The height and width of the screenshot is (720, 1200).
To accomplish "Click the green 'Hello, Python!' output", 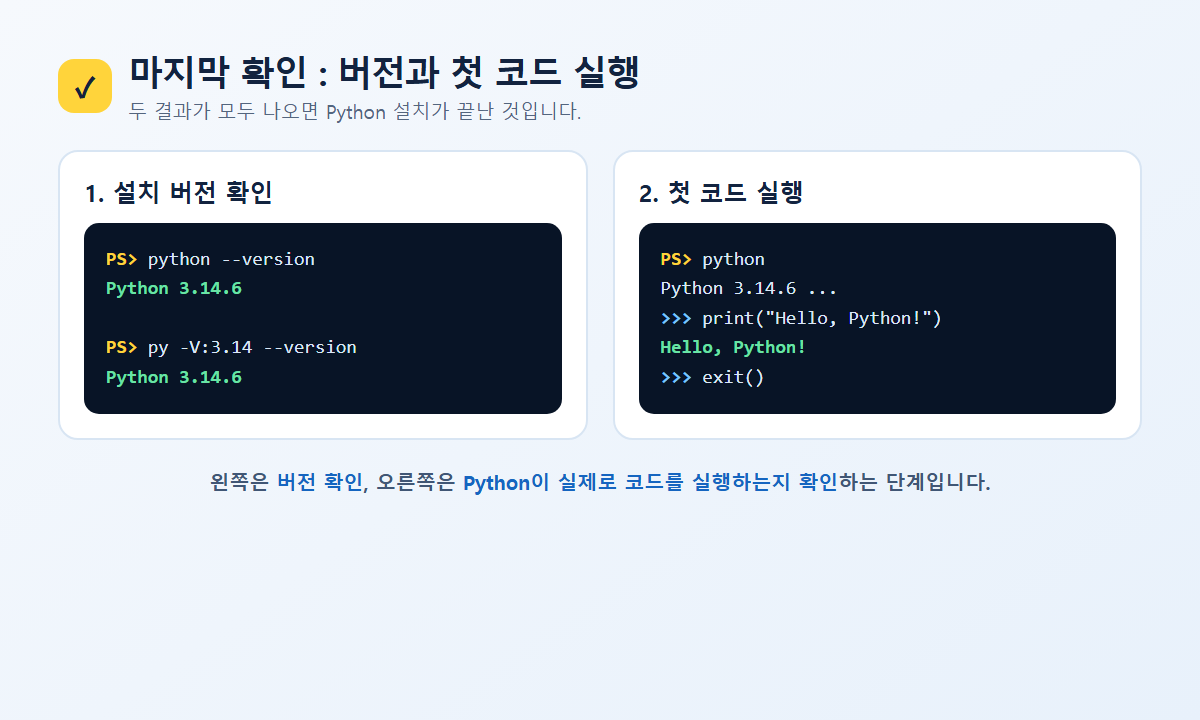I will (733, 347).
